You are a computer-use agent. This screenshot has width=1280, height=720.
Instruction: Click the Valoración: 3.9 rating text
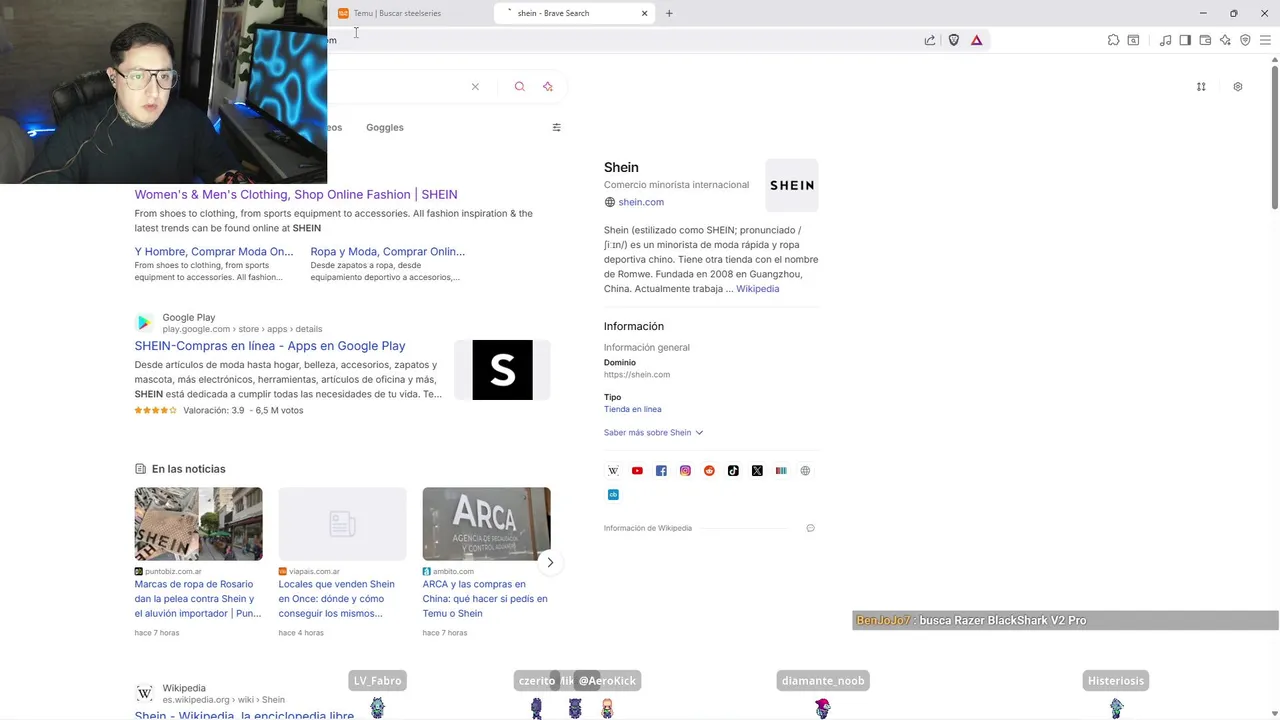tap(213, 411)
